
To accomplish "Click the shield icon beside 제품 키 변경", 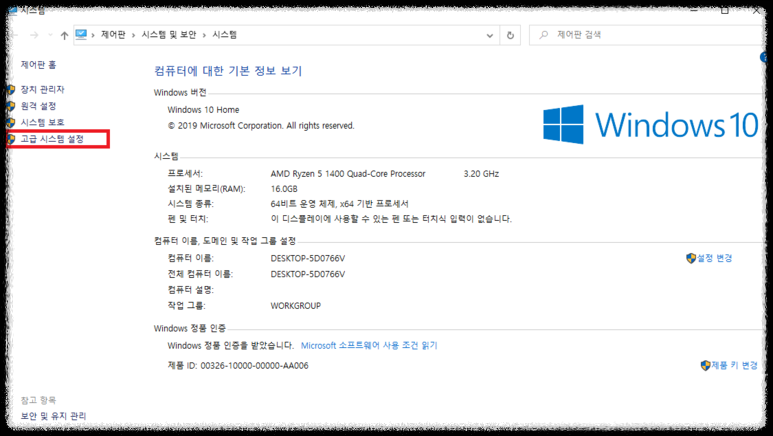I will click(x=705, y=365).
